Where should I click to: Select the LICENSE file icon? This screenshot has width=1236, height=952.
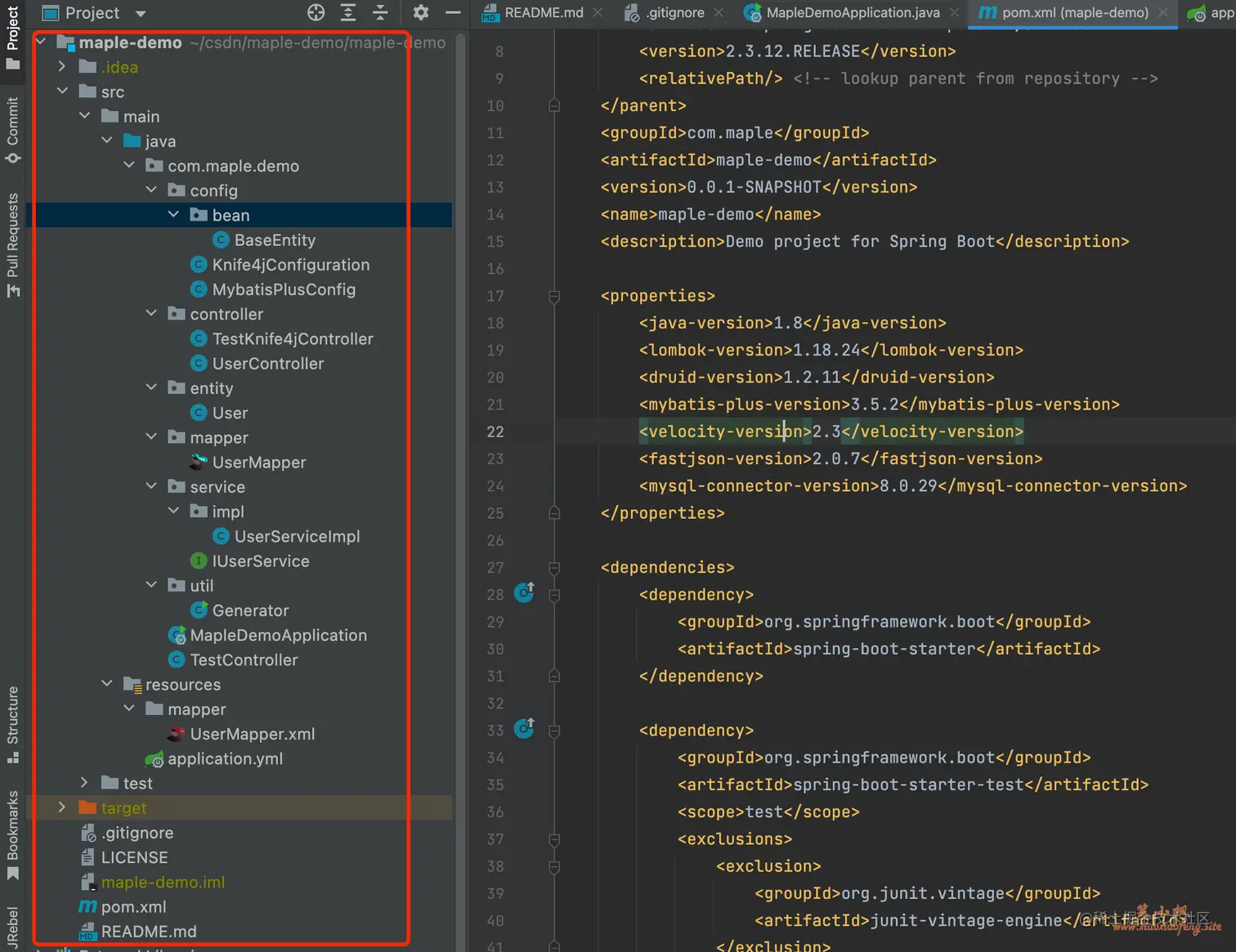(x=87, y=857)
